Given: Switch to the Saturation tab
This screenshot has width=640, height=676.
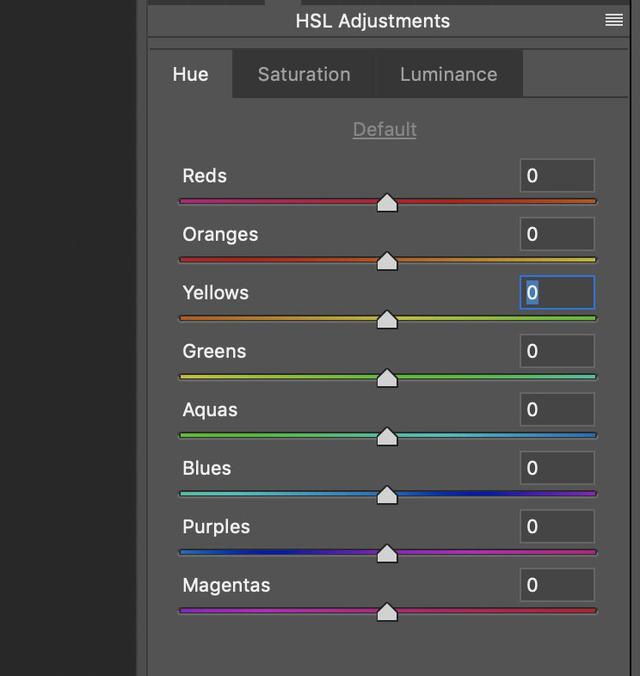Looking at the screenshot, I should [x=304, y=74].
